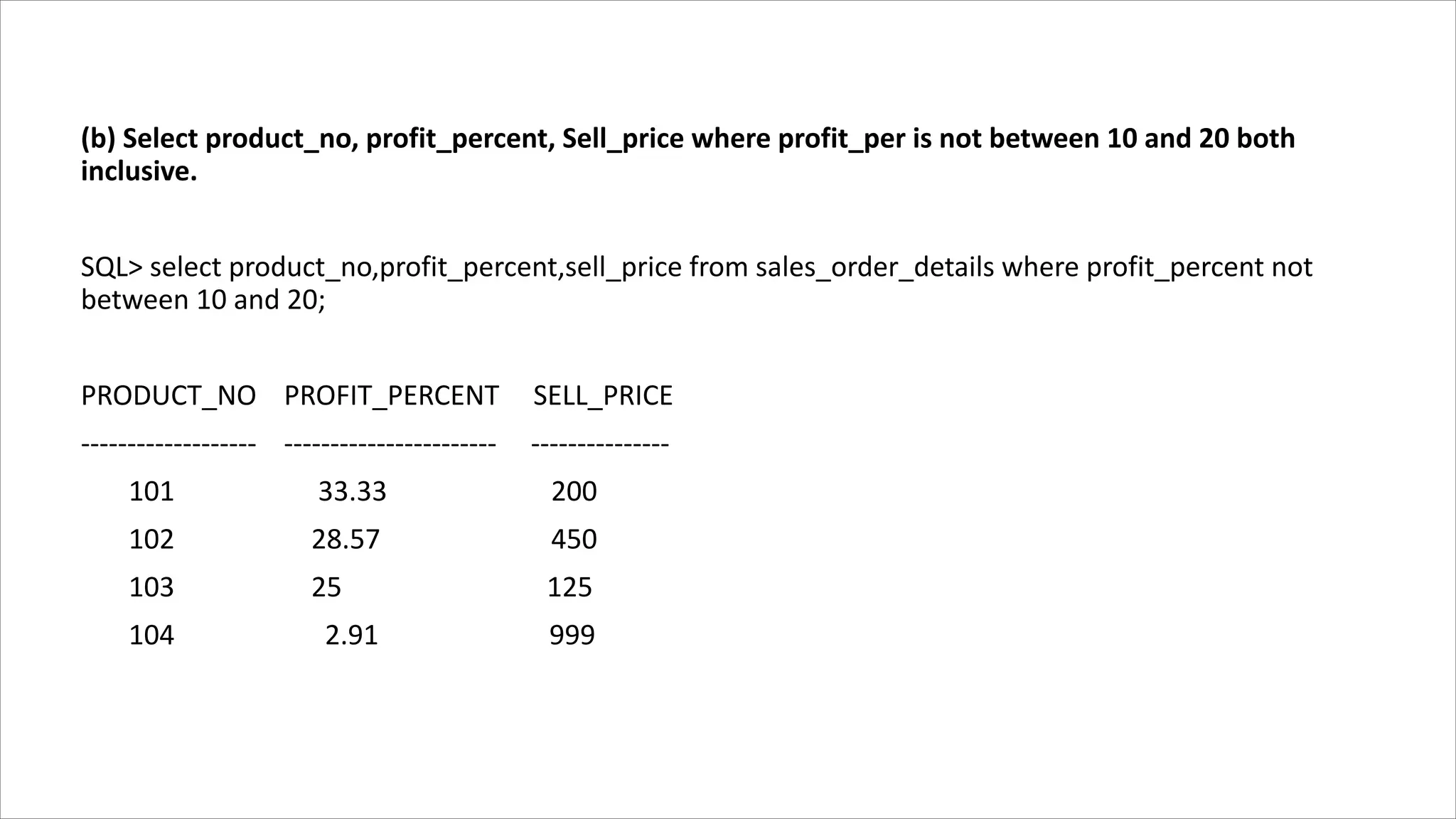
Task: Click the dashed line under PROFIT_PERCENT
Action: point(390,445)
